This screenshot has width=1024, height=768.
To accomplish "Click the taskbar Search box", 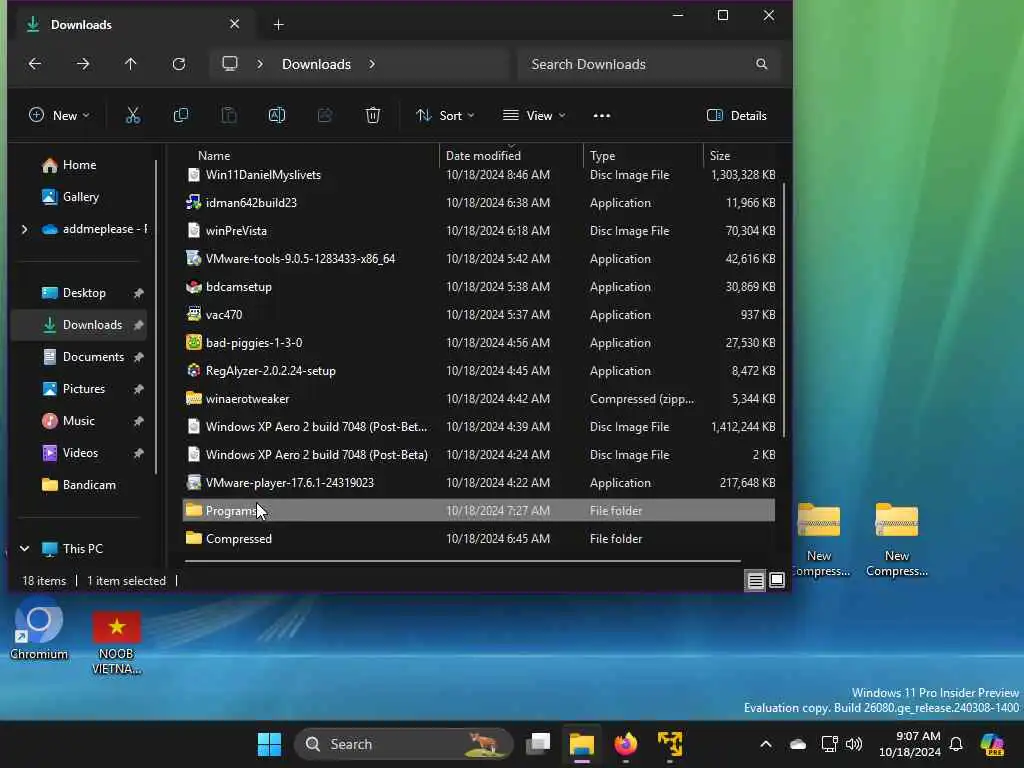I will (x=404, y=744).
